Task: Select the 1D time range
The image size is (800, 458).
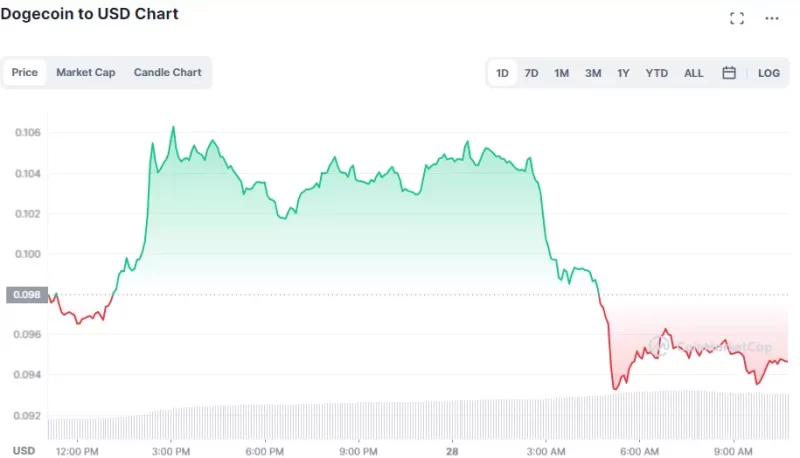Action: coord(503,73)
